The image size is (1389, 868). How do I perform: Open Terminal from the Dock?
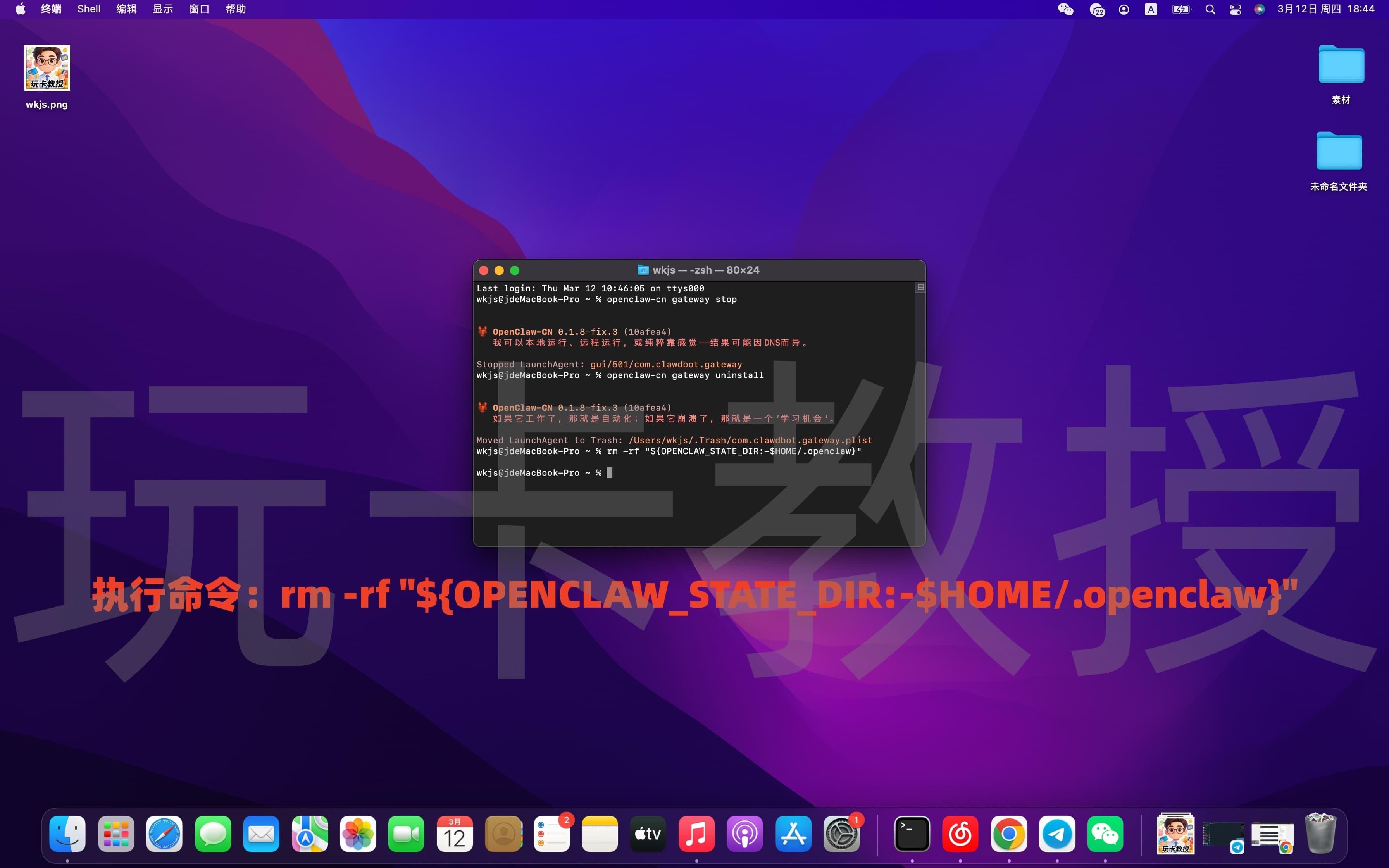coord(912,834)
